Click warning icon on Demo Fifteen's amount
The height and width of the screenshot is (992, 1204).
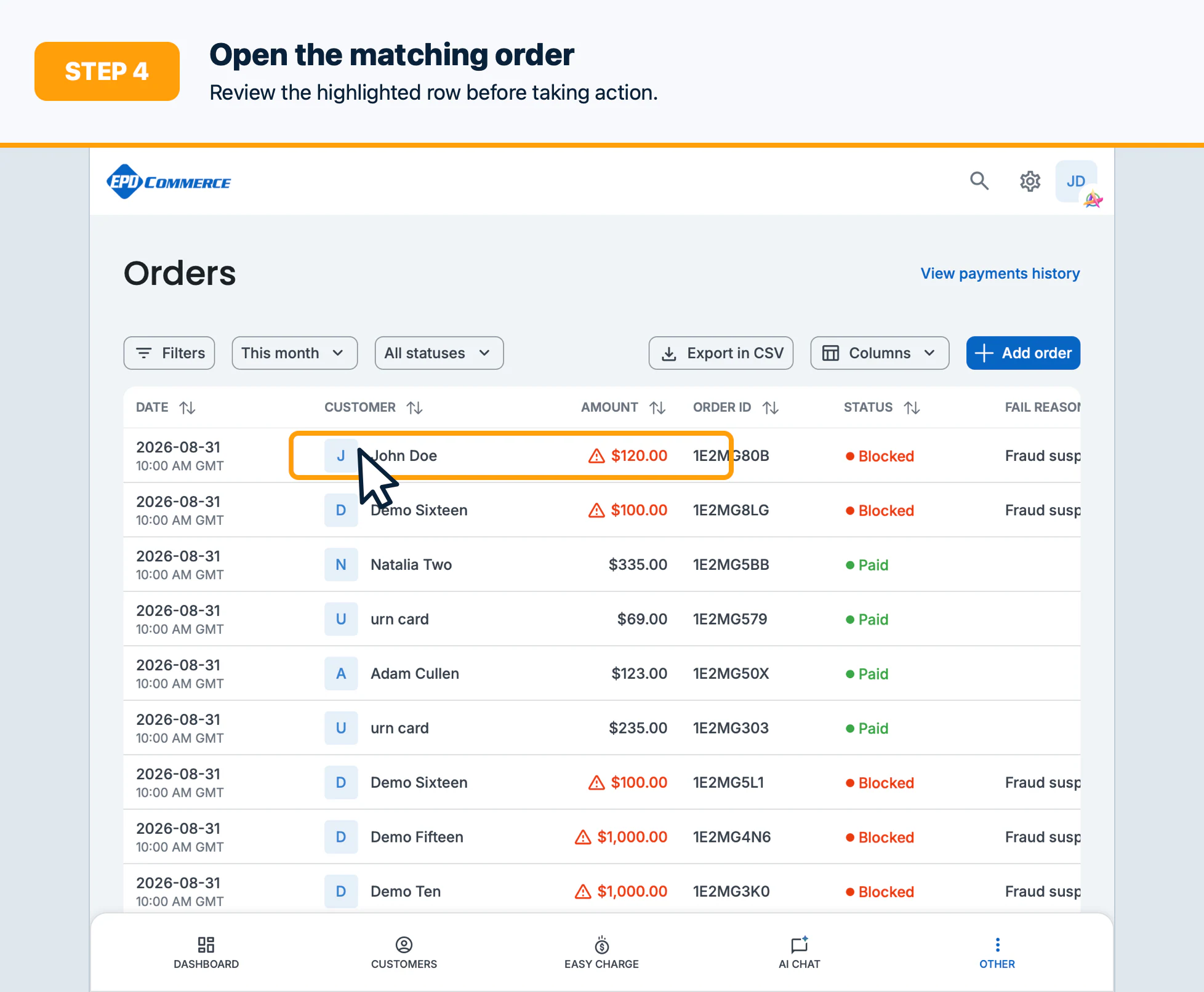click(583, 837)
